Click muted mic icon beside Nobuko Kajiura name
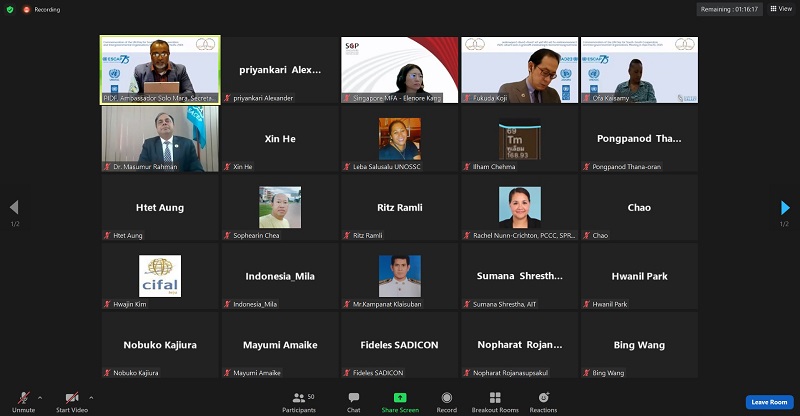 tap(108, 373)
